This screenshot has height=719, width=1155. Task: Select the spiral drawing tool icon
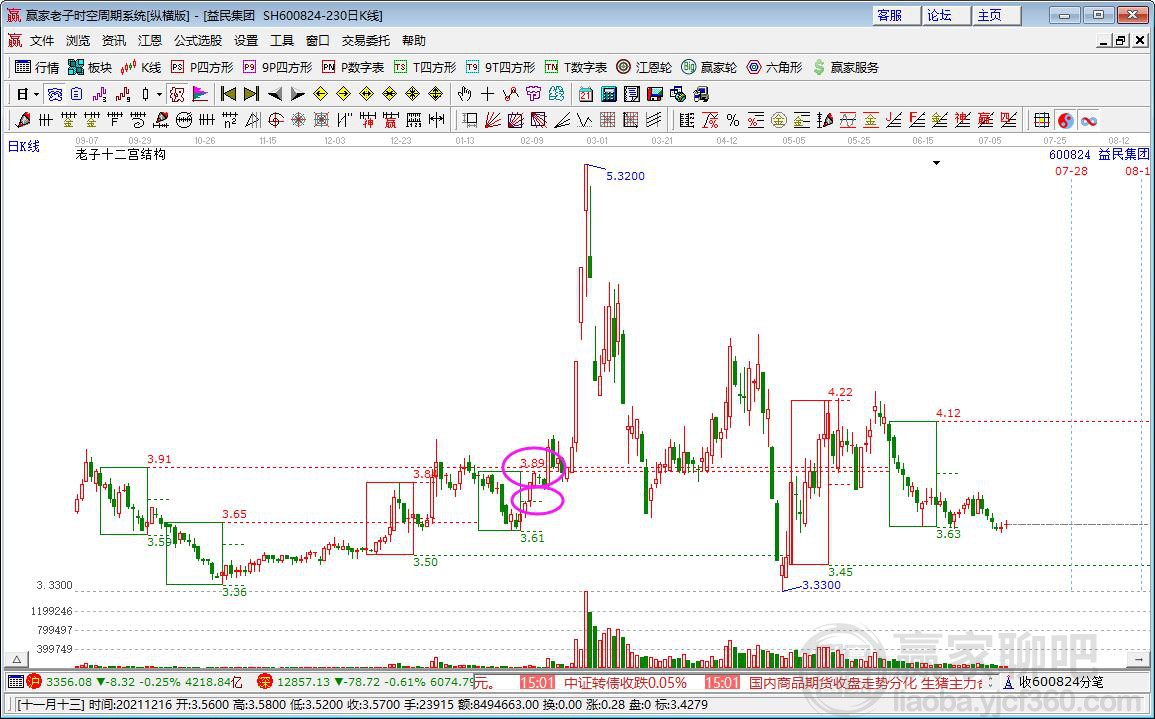click(x=138, y=120)
